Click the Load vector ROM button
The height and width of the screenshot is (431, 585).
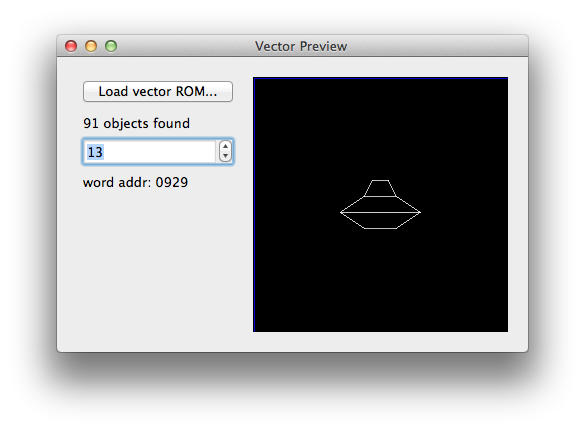tap(158, 91)
